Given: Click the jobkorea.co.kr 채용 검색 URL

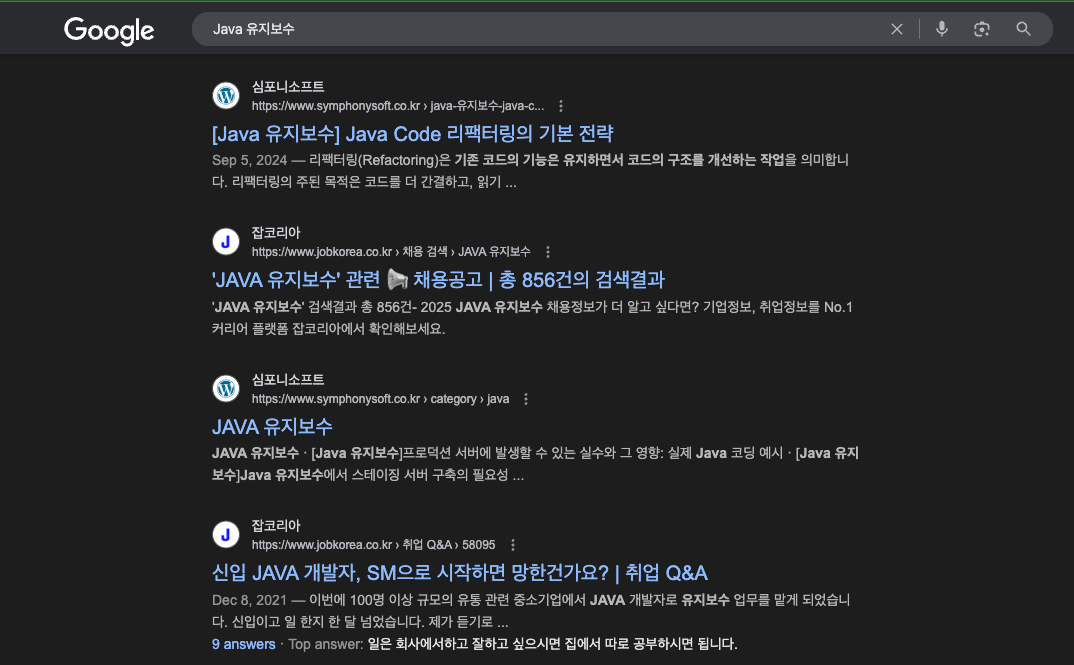Looking at the screenshot, I should click(x=391, y=252).
